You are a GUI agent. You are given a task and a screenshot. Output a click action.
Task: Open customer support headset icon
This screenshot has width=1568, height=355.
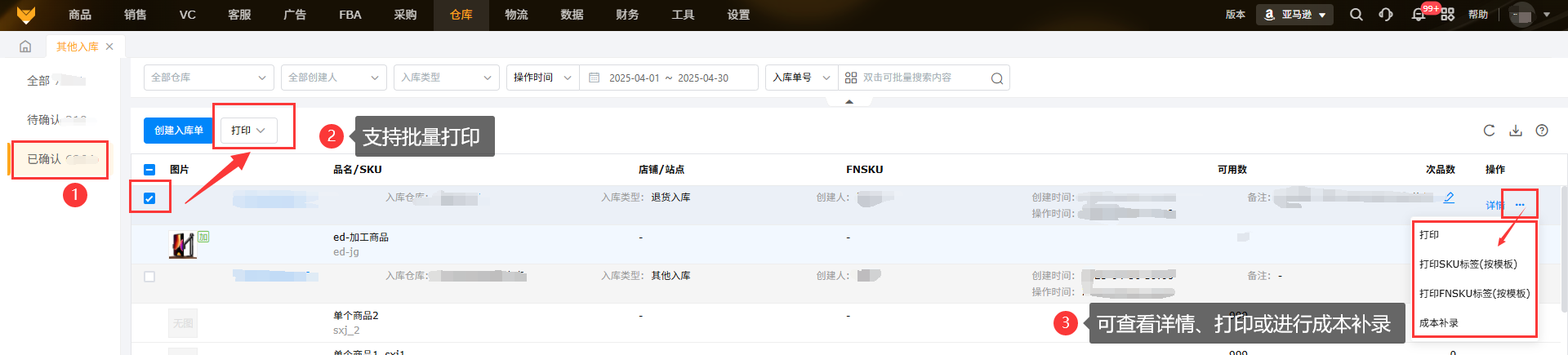pos(1386,15)
